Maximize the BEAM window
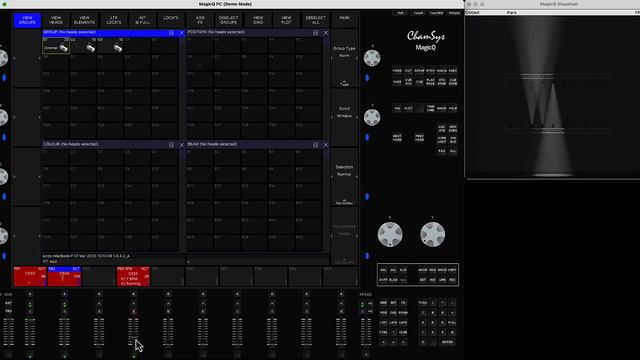Screen dimensions: 640x360 click(x=316, y=144)
